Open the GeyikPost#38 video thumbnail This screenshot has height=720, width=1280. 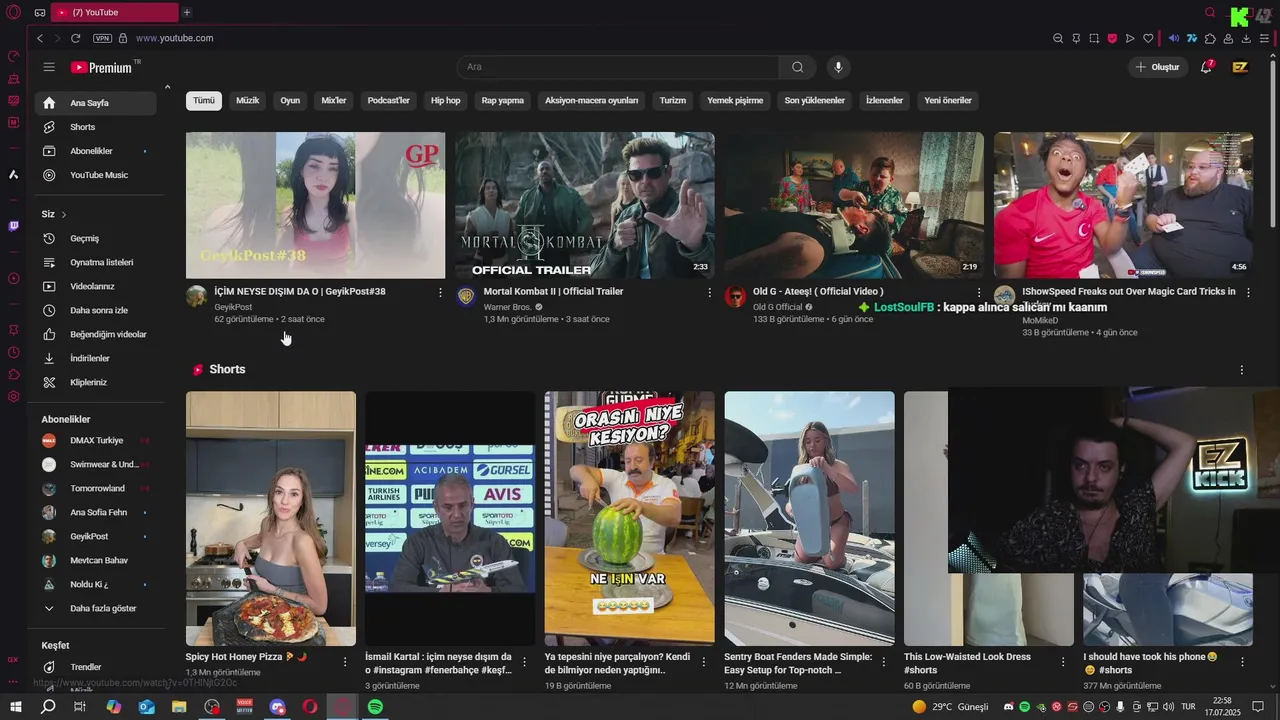pos(315,205)
